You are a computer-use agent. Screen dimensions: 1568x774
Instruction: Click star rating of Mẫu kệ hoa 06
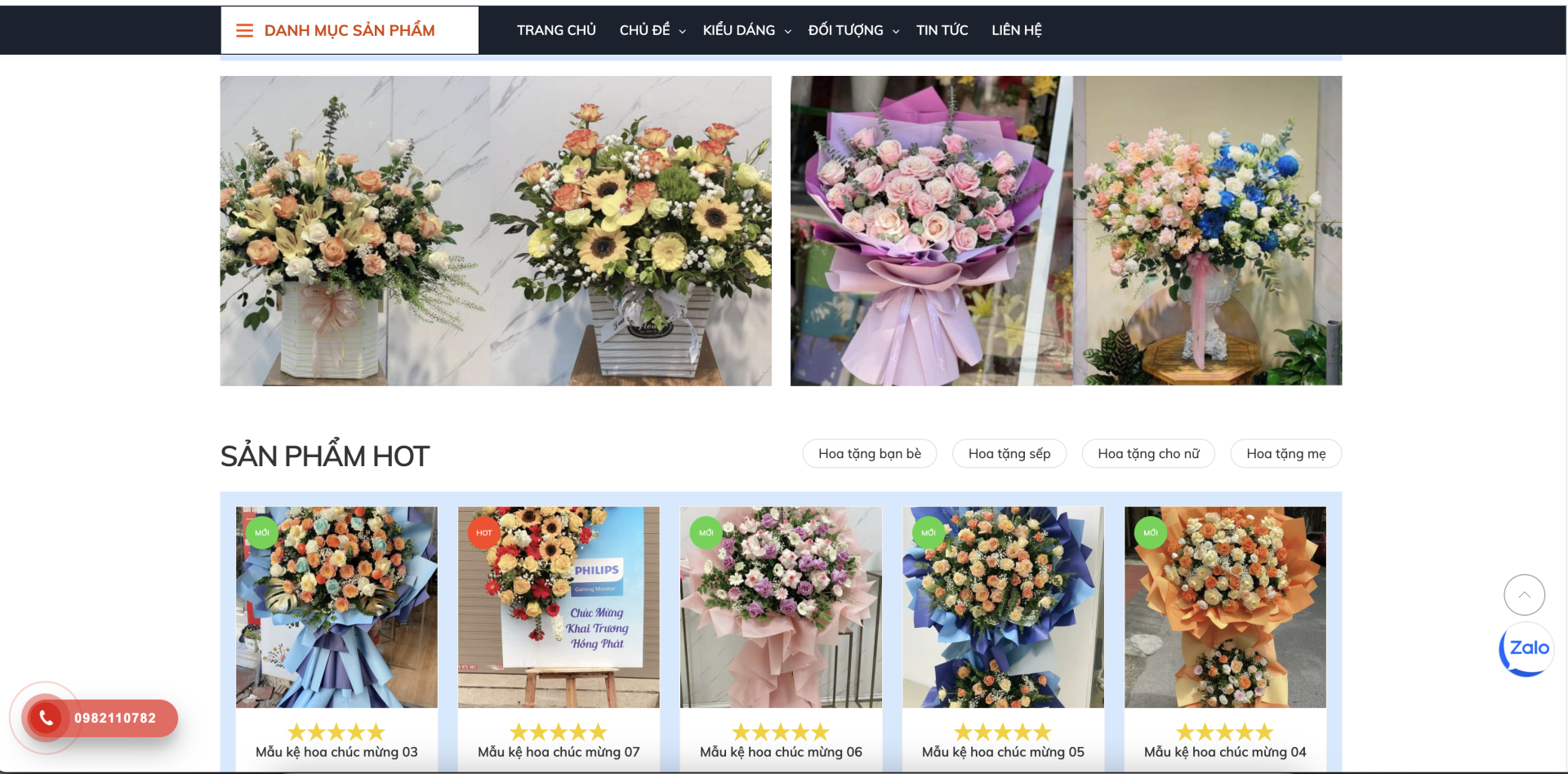(x=780, y=732)
